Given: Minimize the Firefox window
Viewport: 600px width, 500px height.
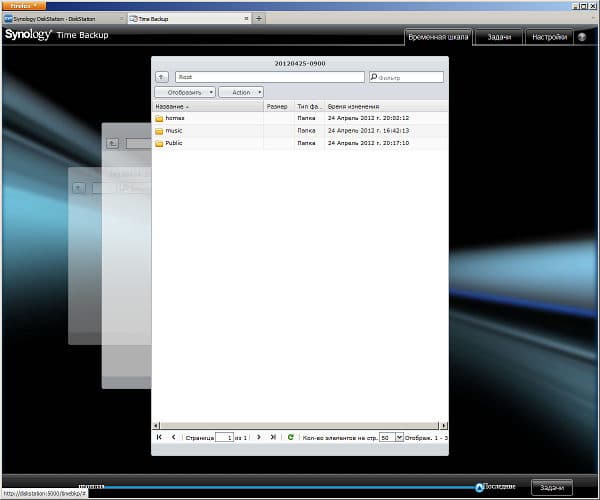Looking at the screenshot, I should [x=575, y=6].
